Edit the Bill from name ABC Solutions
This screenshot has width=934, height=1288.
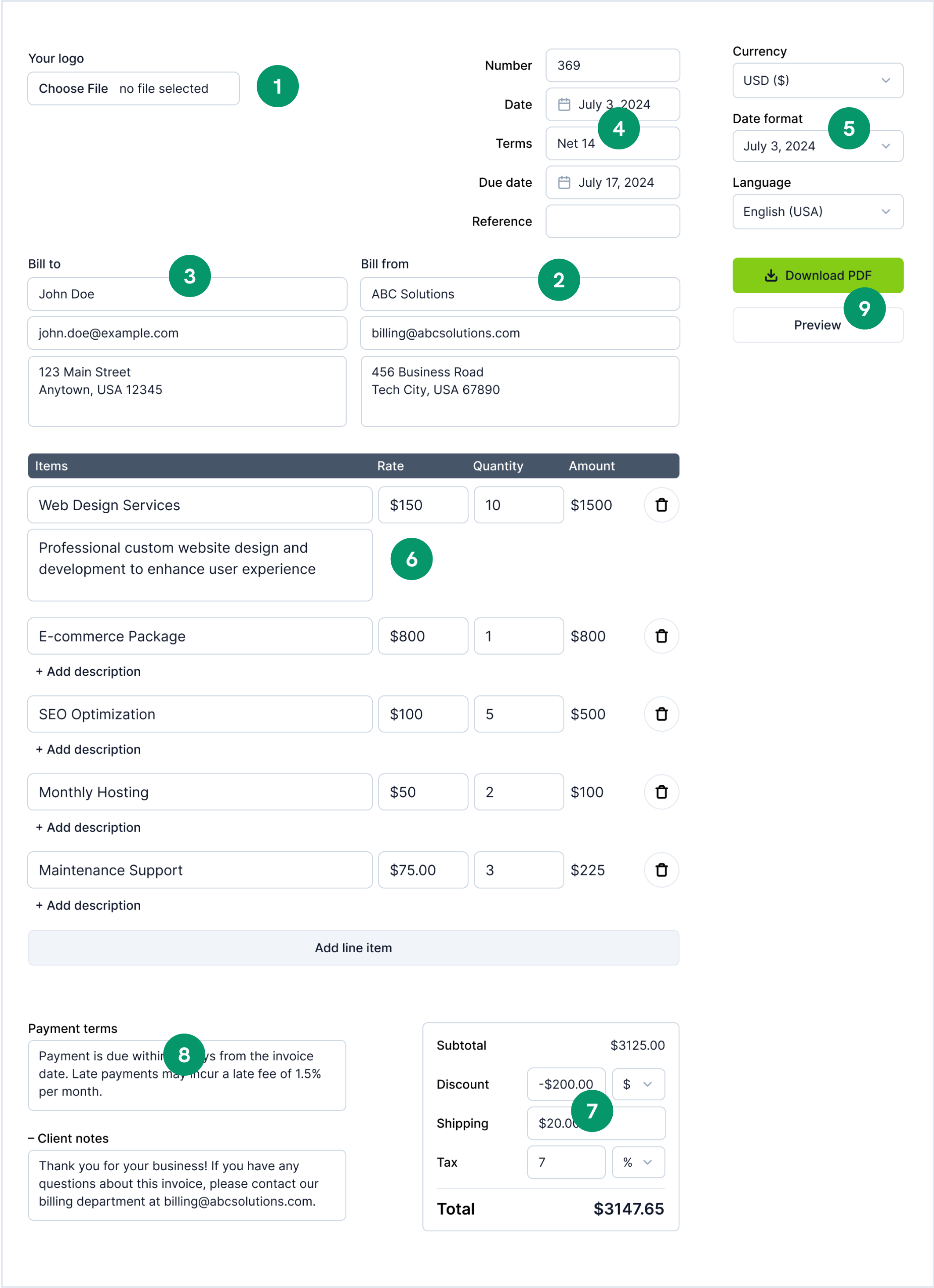coord(520,294)
